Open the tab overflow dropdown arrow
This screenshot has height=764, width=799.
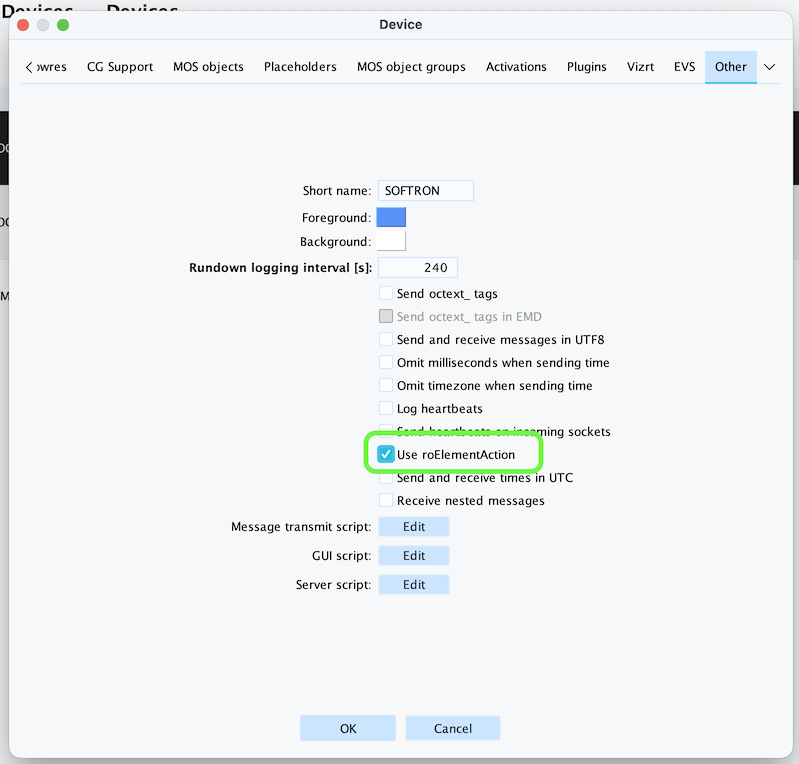(769, 67)
